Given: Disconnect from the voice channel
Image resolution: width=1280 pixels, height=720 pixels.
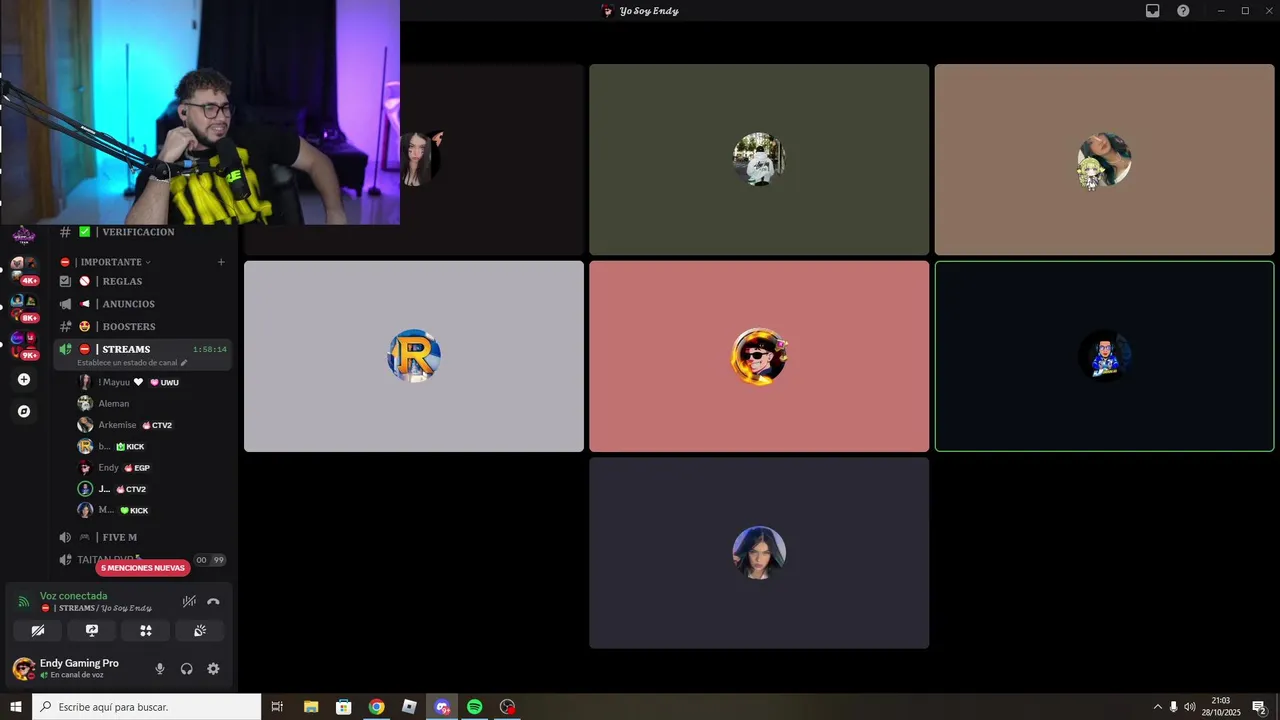Looking at the screenshot, I should click(213, 601).
